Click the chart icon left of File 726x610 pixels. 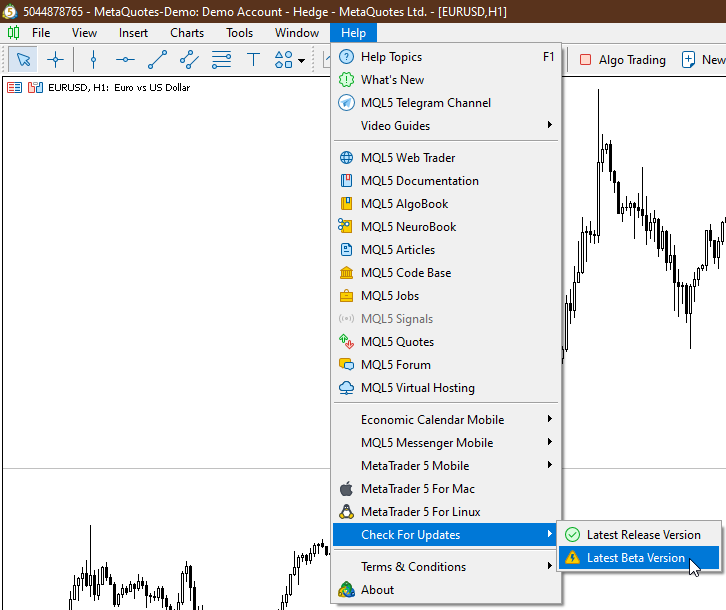click(13, 33)
